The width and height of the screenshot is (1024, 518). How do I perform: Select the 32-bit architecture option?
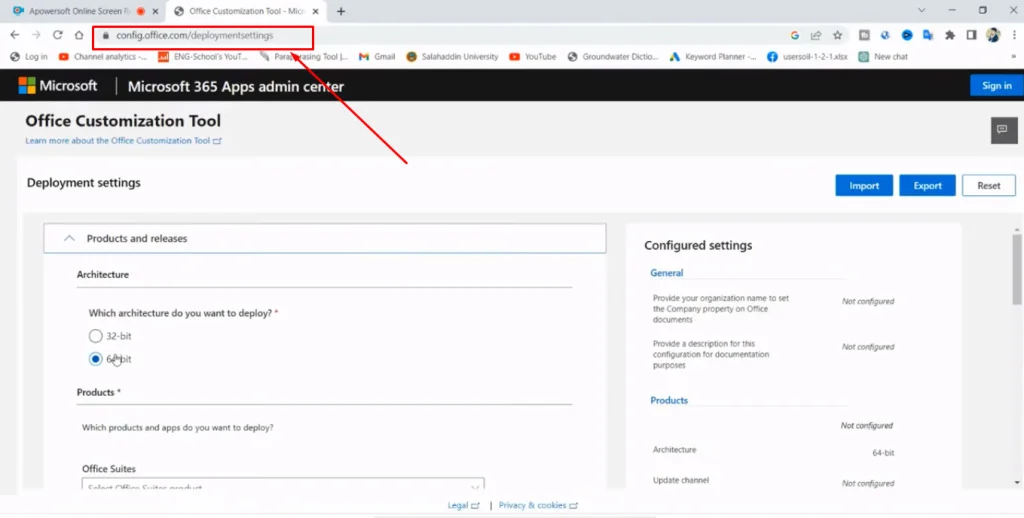click(96, 336)
